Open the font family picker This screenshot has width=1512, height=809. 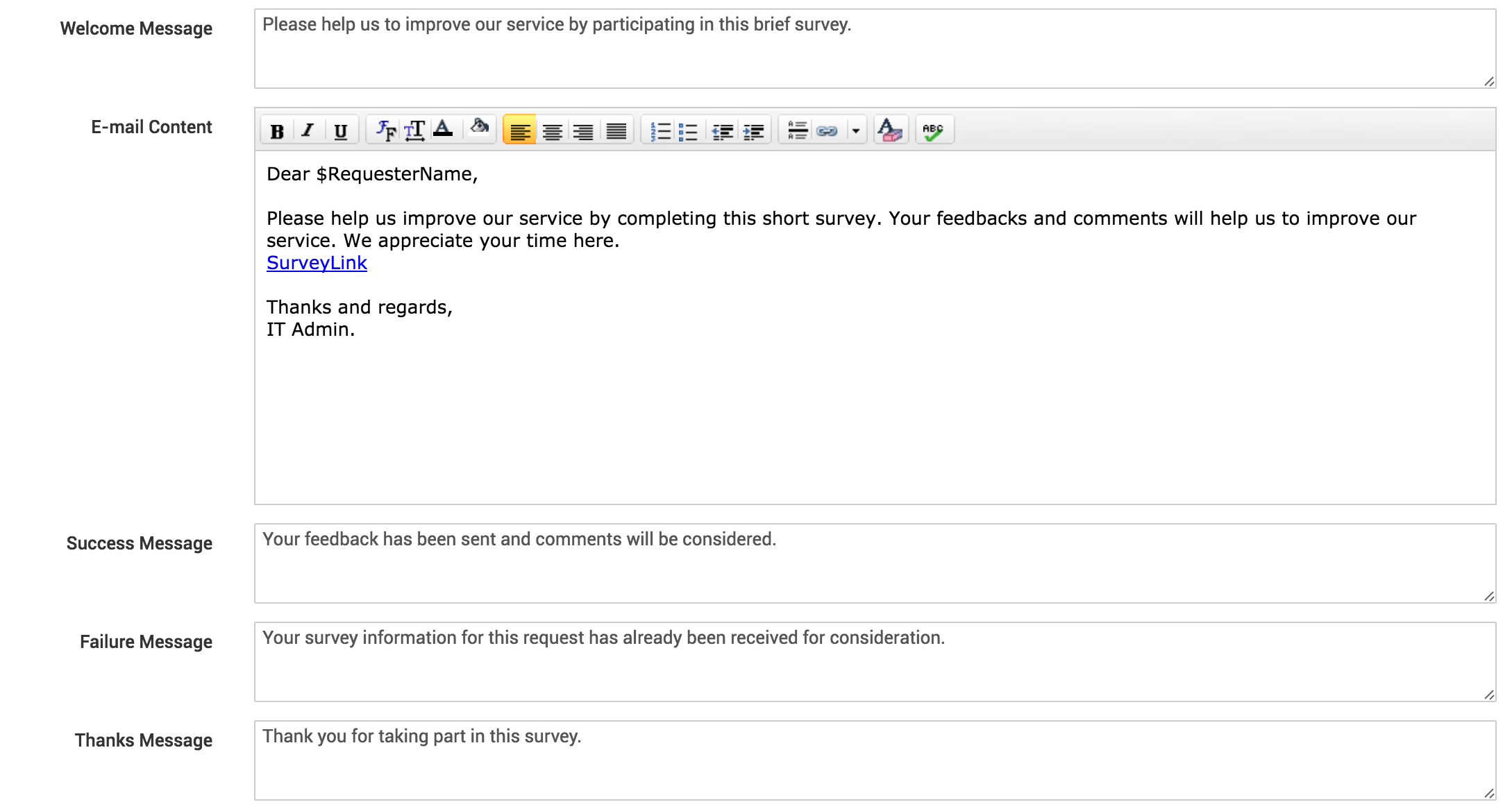tap(385, 130)
